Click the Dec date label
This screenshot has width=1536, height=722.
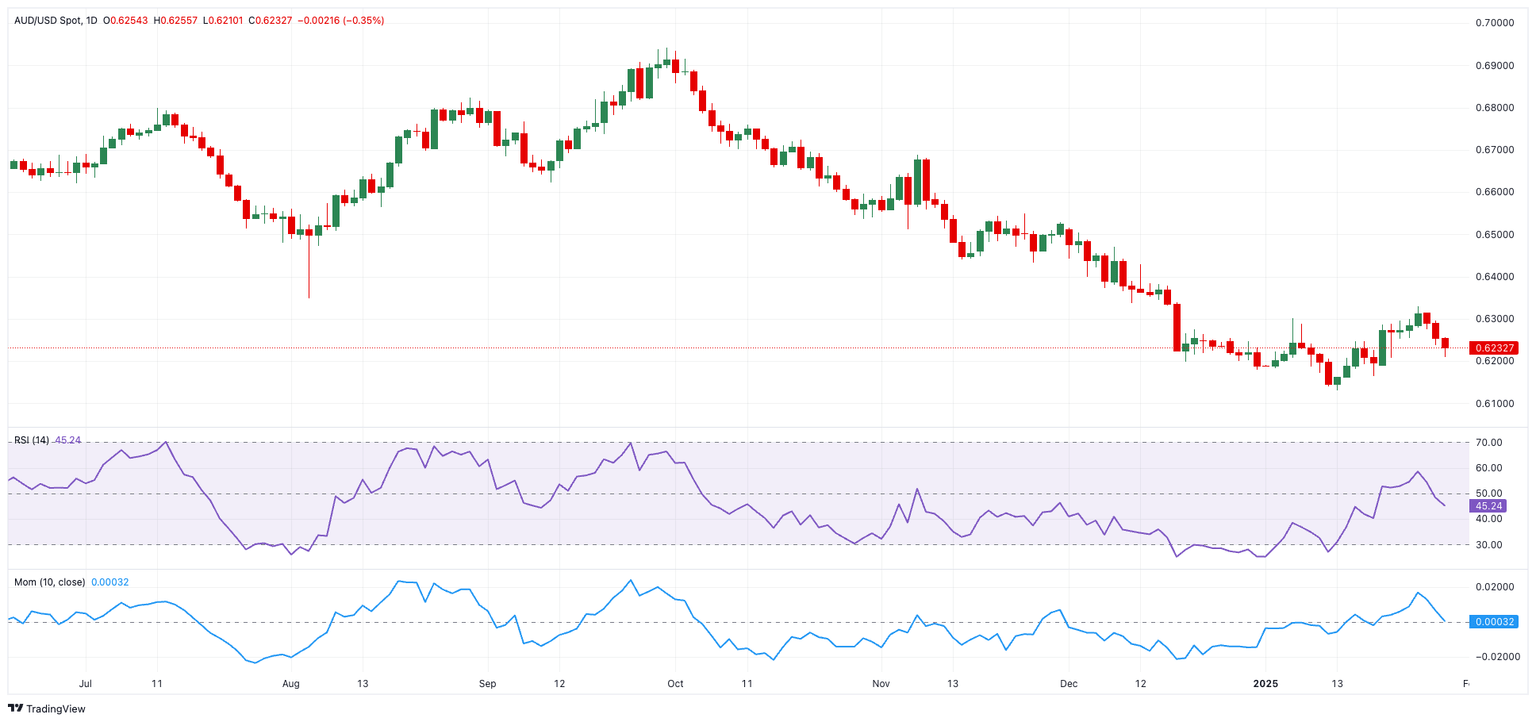(x=1069, y=684)
